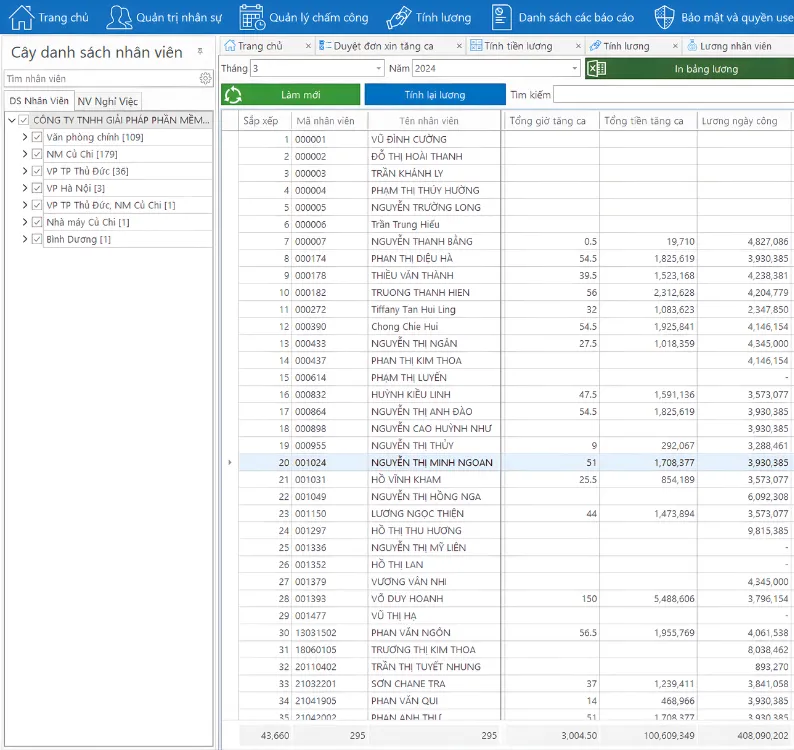This screenshot has height=750, width=794.
Task: Click the Tìm kiếm search box
Action: pyautogui.click(x=673, y=95)
